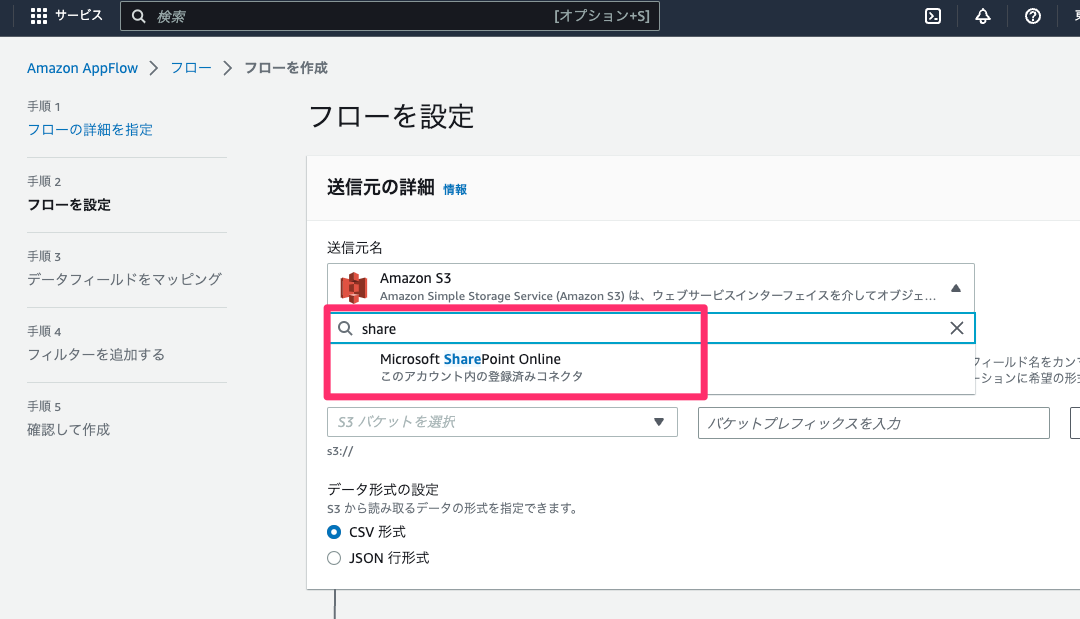This screenshot has width=1080, height=619.
Task: Collapse the Amazon S3 source dropdown arrow
Action: pyautogui.click(x=955, y=288)
